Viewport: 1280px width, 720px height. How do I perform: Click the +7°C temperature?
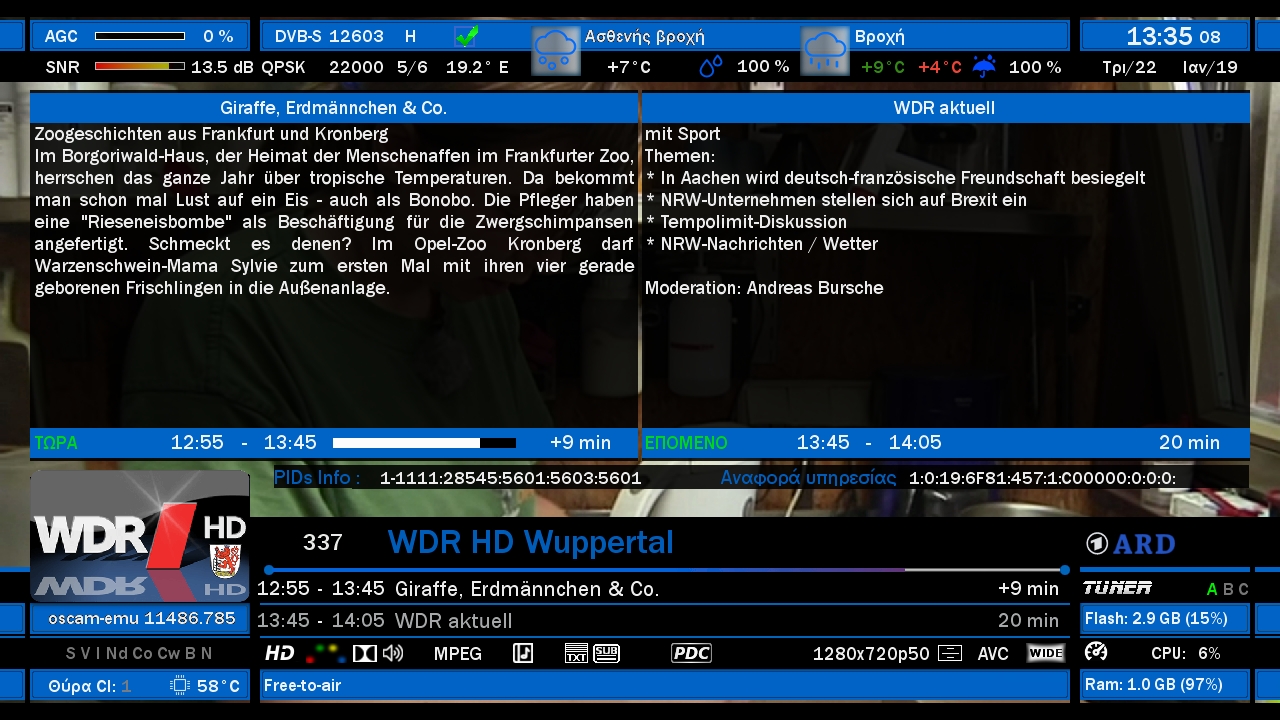[x=629, y=67]
